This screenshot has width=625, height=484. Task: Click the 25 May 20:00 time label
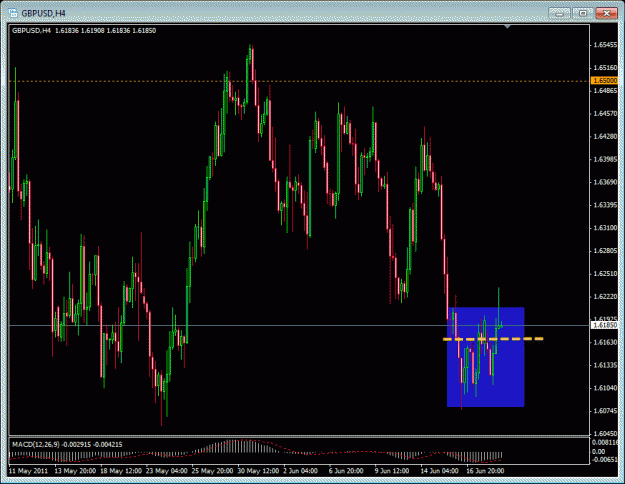[212, 471]
